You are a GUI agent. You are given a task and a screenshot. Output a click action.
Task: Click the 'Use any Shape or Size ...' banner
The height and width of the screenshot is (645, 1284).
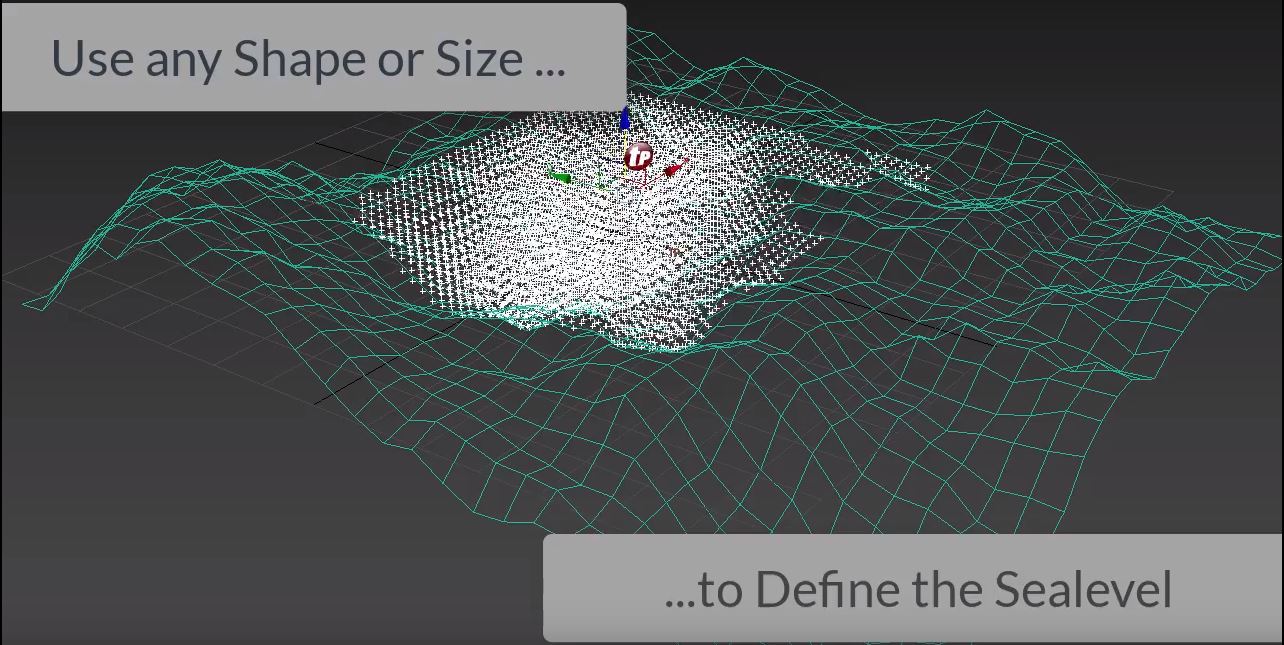click(x=313, y=57)
